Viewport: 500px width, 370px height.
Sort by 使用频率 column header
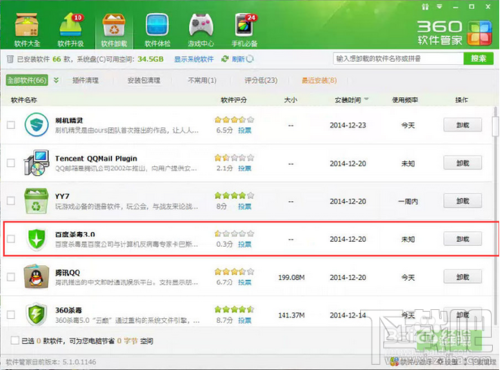[x=405, y=100]
